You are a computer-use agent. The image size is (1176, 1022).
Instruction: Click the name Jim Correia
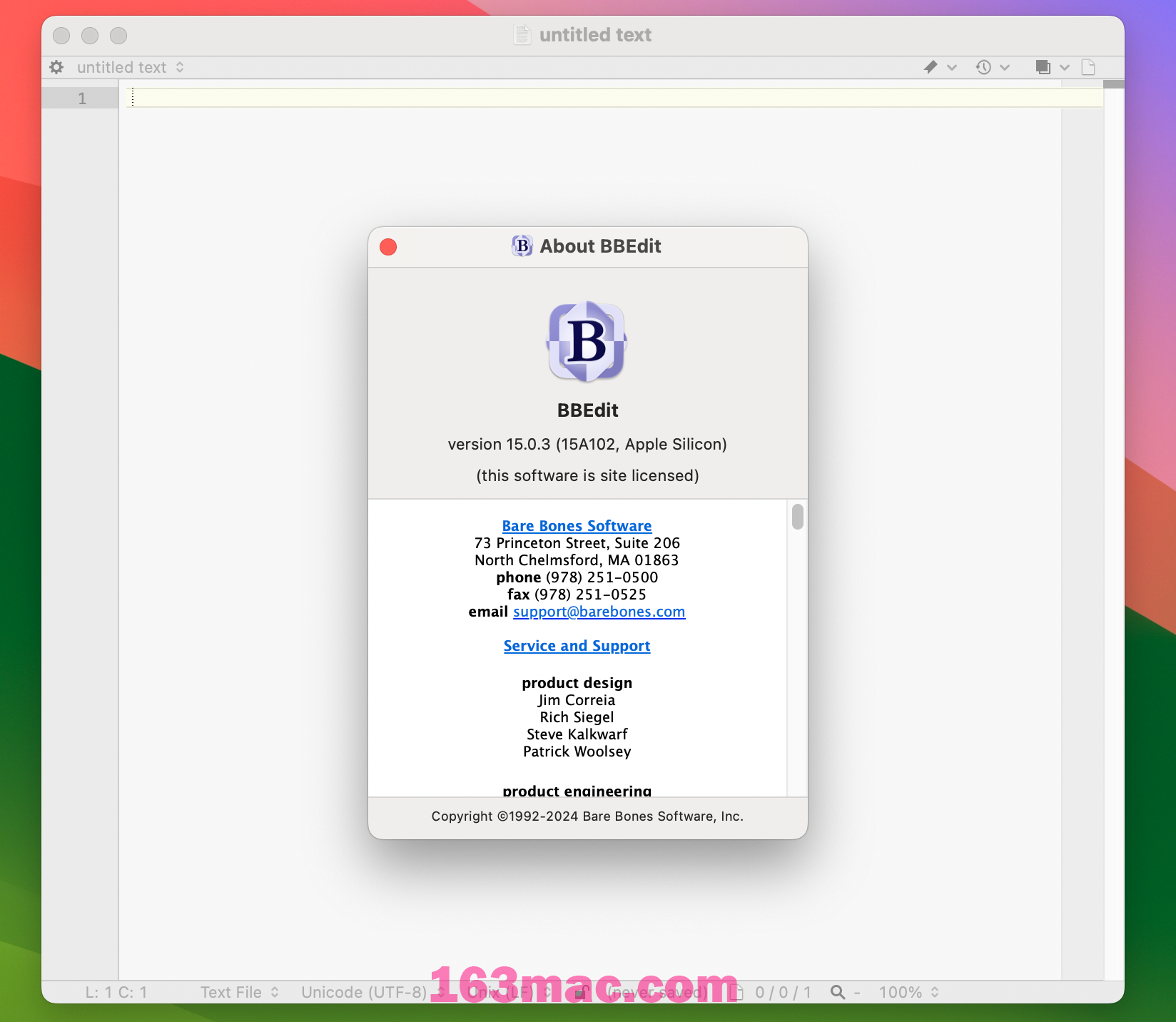click(x=577, y=700)
